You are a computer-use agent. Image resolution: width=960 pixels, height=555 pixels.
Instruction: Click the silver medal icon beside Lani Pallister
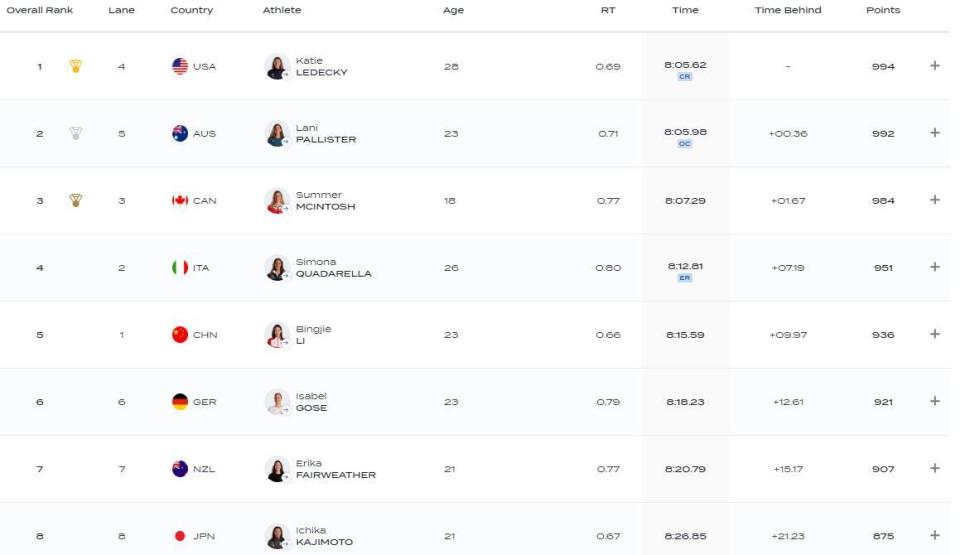[76, 134]
